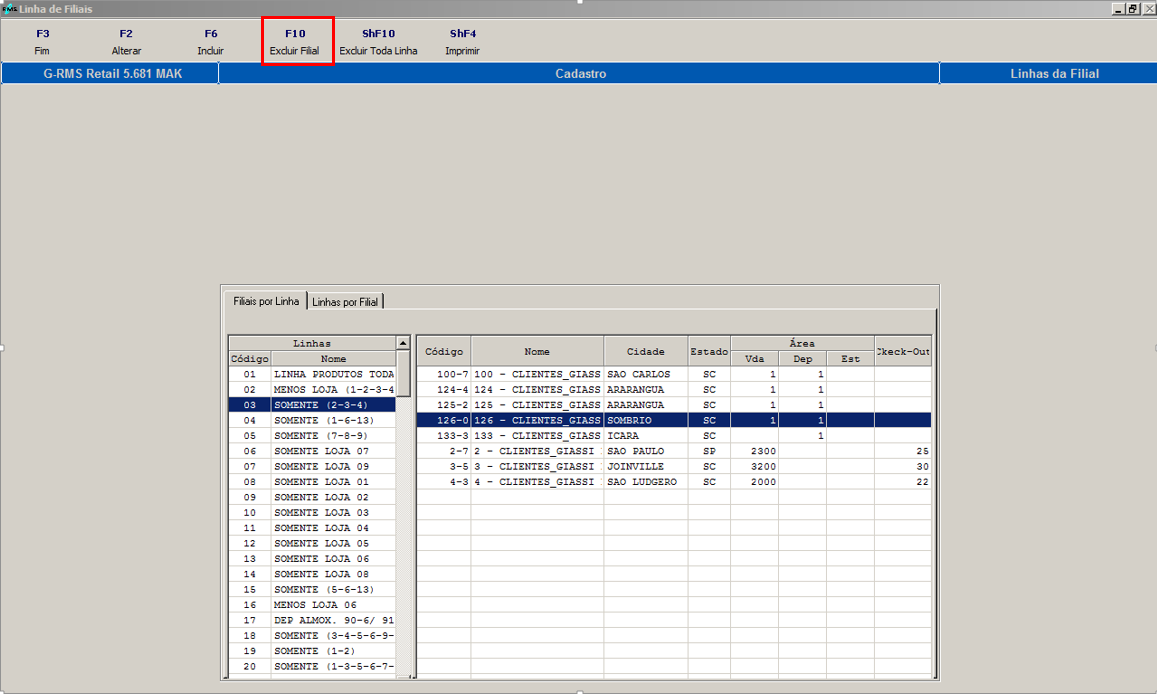Select line 20 SOMENTE (1-3-5-6-7-
This screenshot has width=1157, height=694.
coord(312,666)
